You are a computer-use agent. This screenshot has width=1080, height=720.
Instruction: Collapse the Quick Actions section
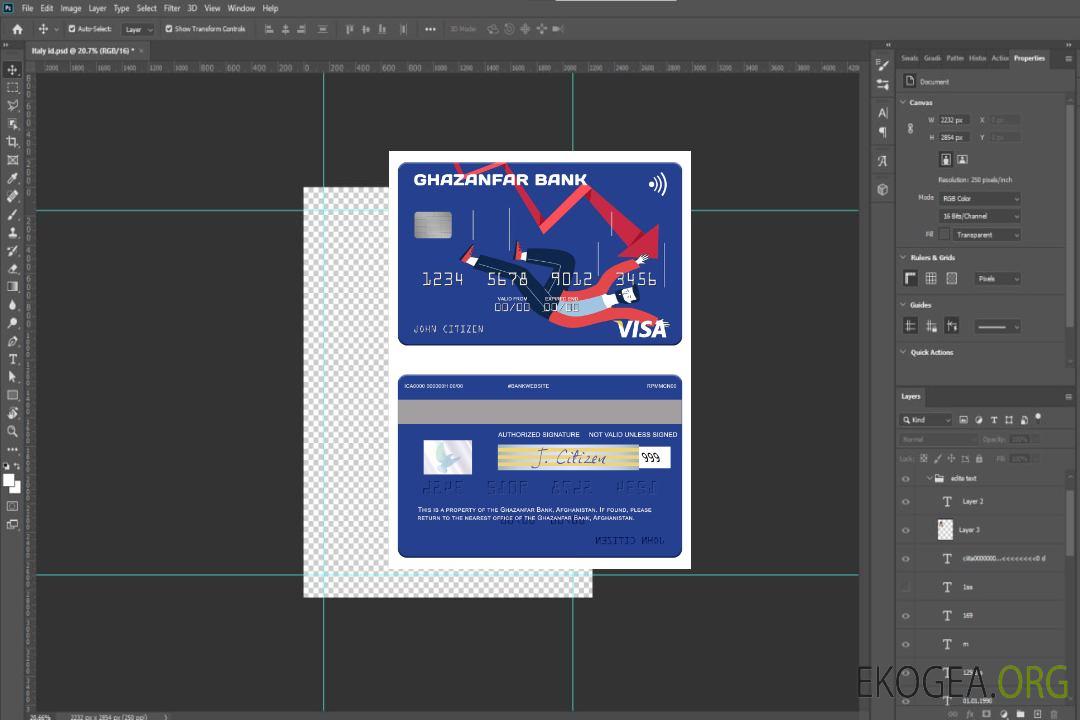click(903, 351)
